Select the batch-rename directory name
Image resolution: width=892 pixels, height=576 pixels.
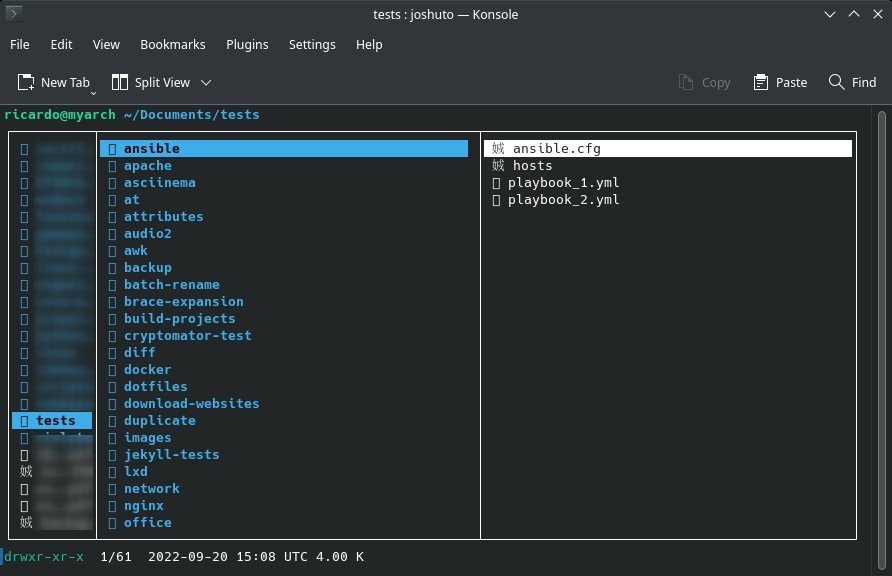pos(172,284)
